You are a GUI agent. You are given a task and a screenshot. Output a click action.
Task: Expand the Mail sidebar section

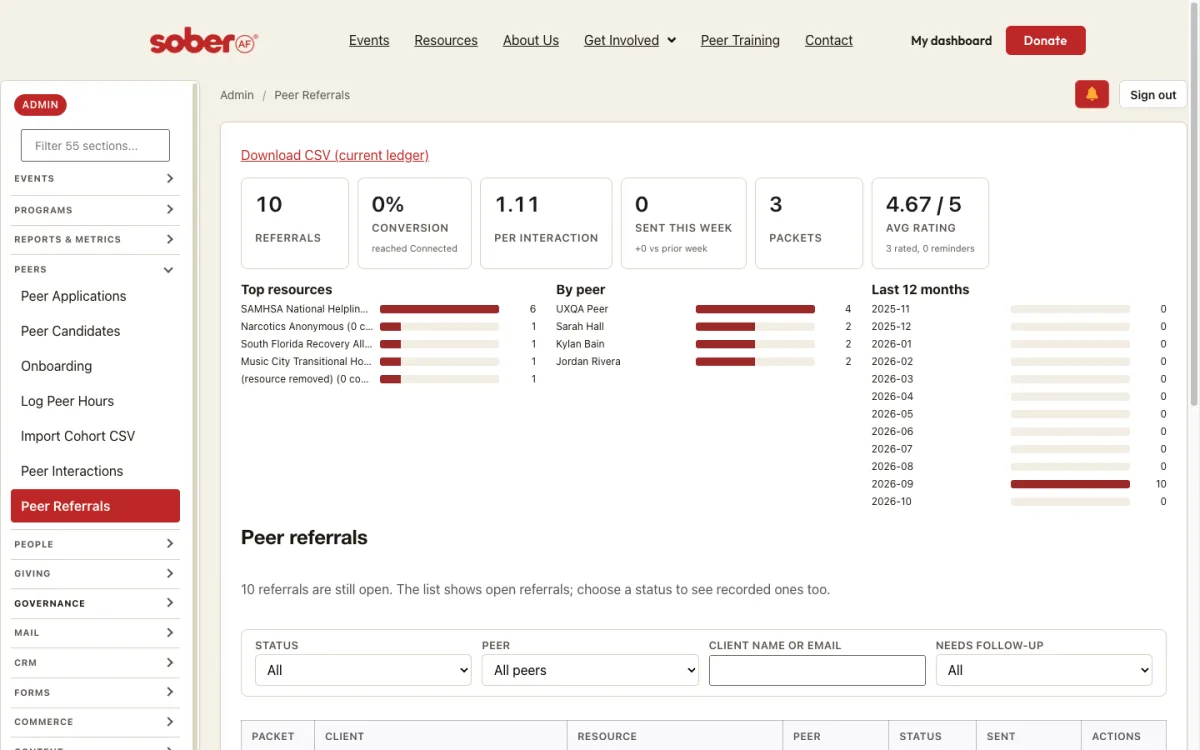pyautogui.click(x=95, y=632)
